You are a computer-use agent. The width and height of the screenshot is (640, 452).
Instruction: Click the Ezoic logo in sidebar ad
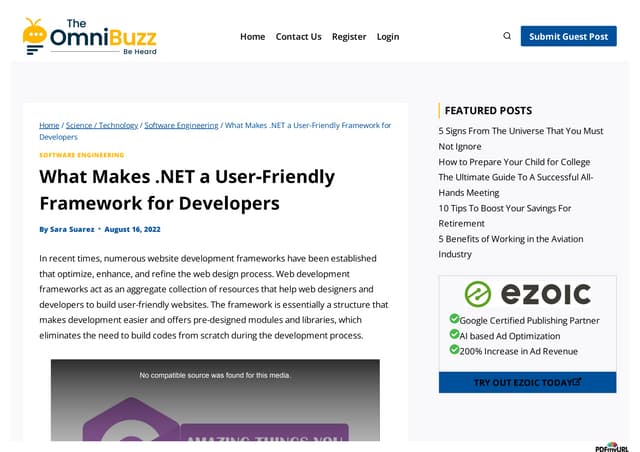point(527,294)
